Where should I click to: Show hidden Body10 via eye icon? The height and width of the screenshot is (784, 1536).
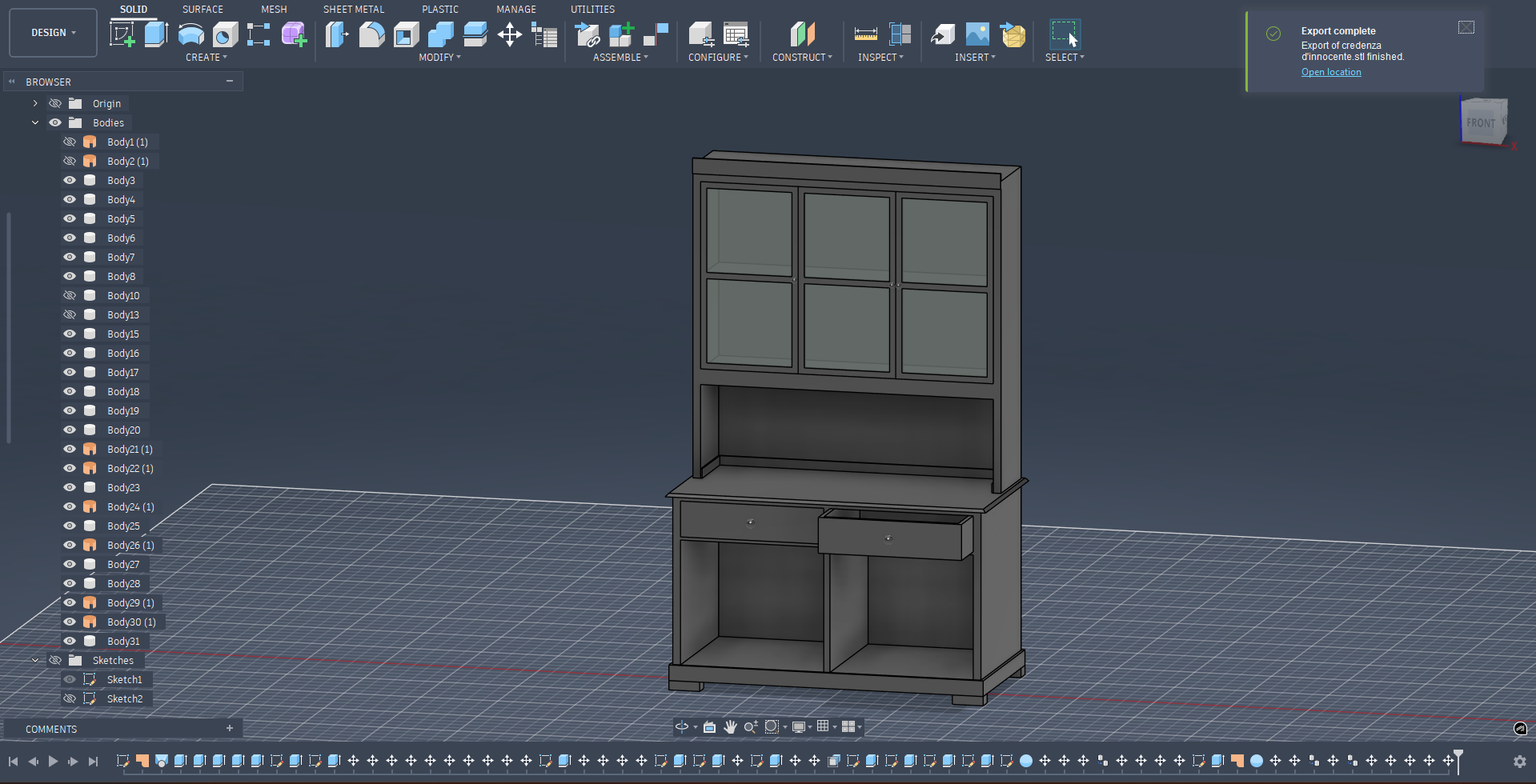click(x=70, y=296)
